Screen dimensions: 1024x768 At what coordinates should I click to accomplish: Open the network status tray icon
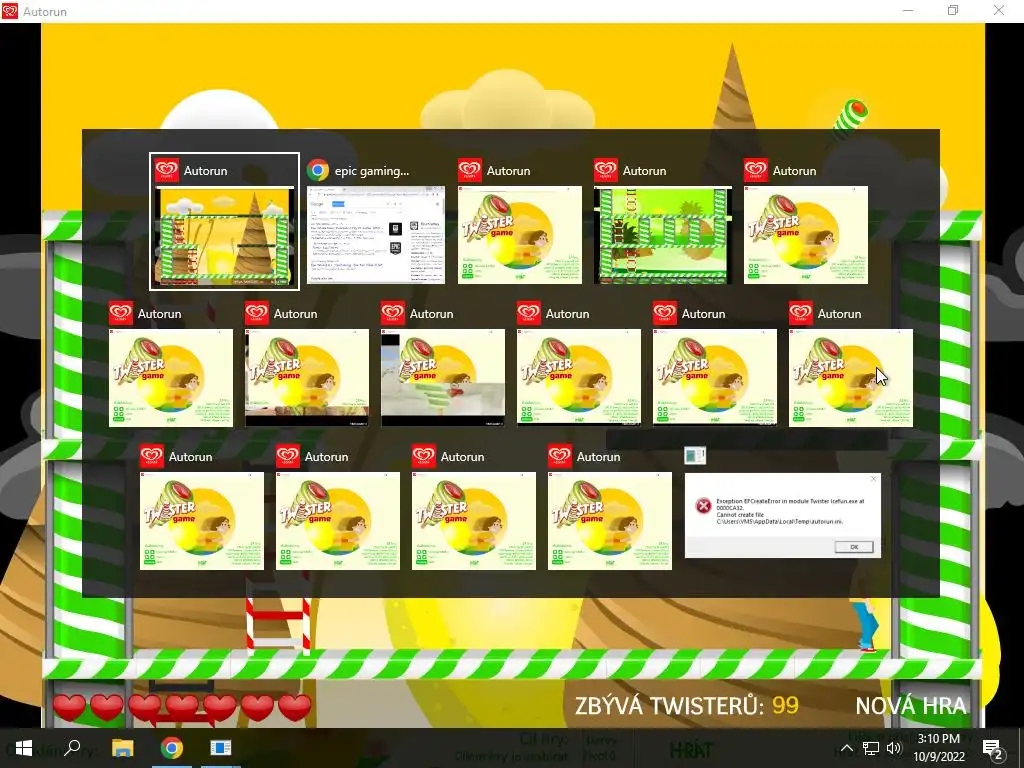870,748
